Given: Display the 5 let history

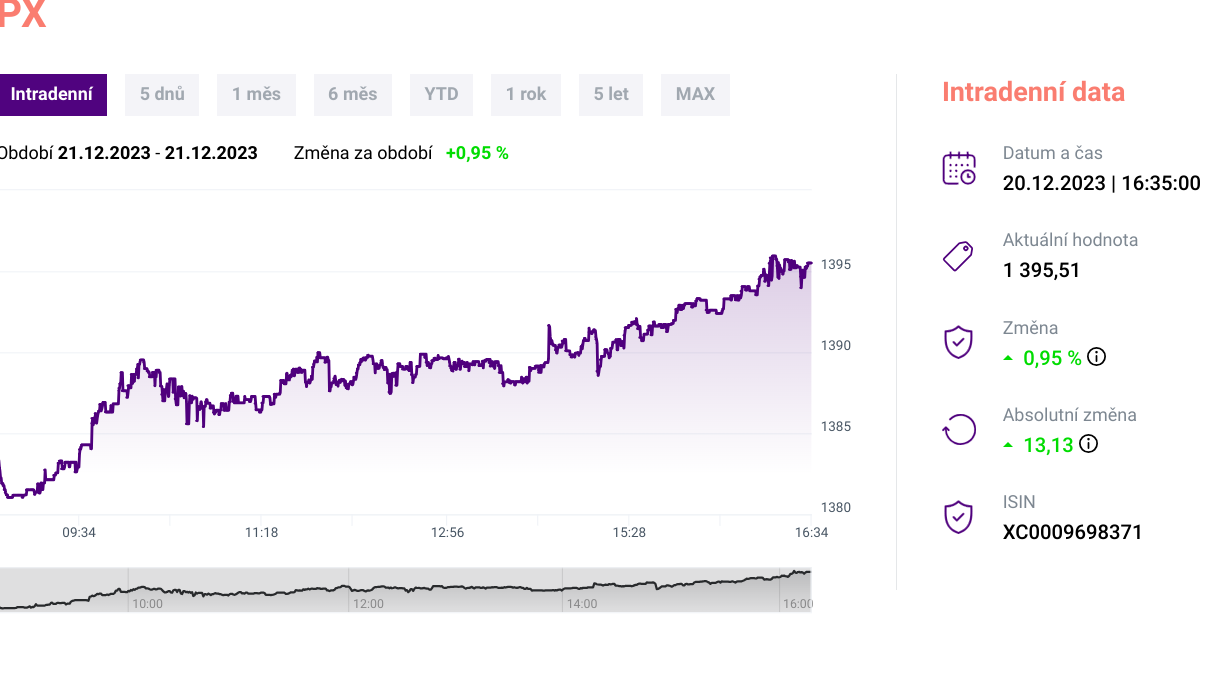Looking at the screenshot, I should [x=611, y=95].
